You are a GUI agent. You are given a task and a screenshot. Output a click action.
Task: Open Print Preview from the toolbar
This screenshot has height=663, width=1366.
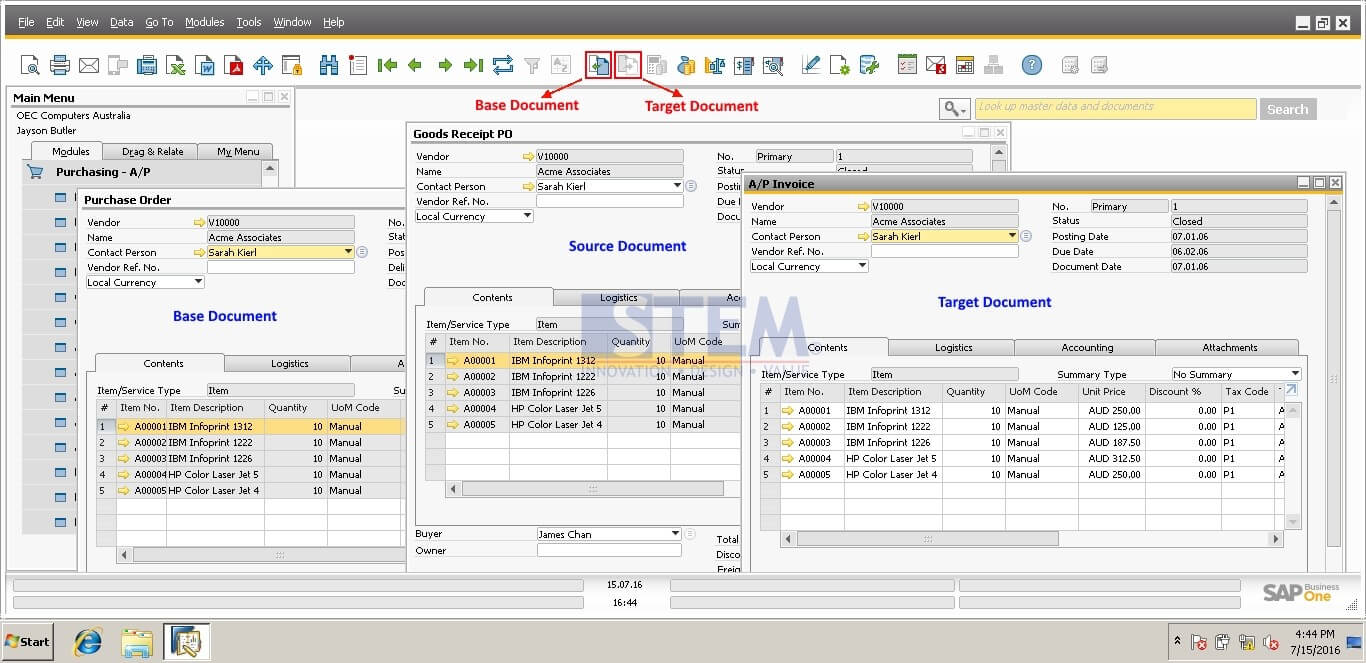[30, 65]
